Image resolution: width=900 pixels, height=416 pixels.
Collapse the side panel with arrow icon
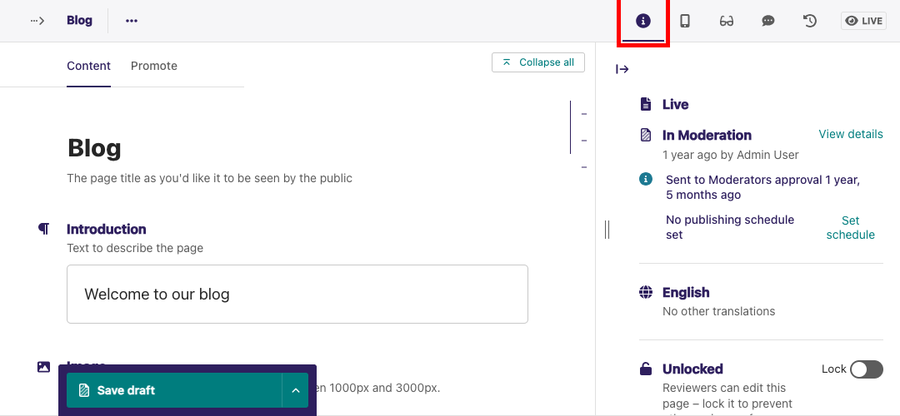click(x=622, y=69)
